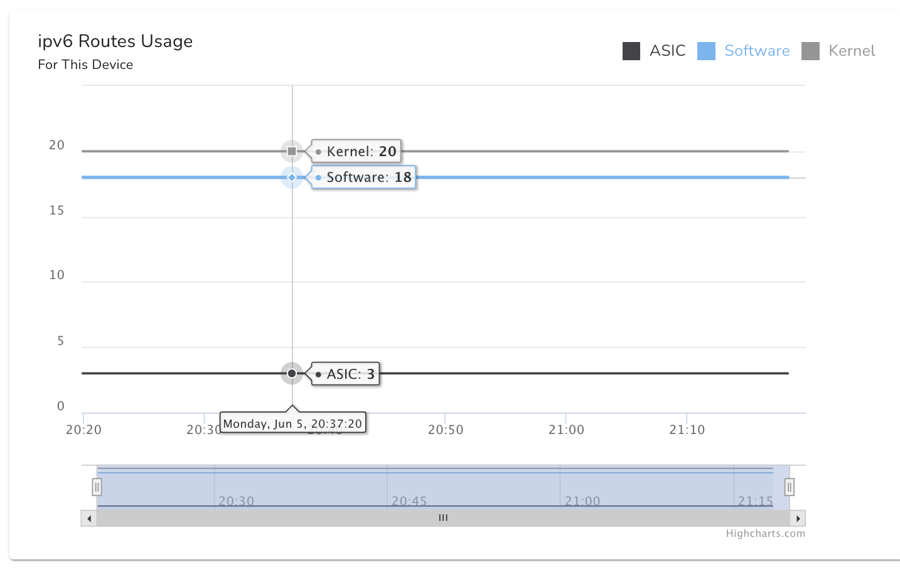Toggle the Kernel series legend label

[x=851, y=51]
